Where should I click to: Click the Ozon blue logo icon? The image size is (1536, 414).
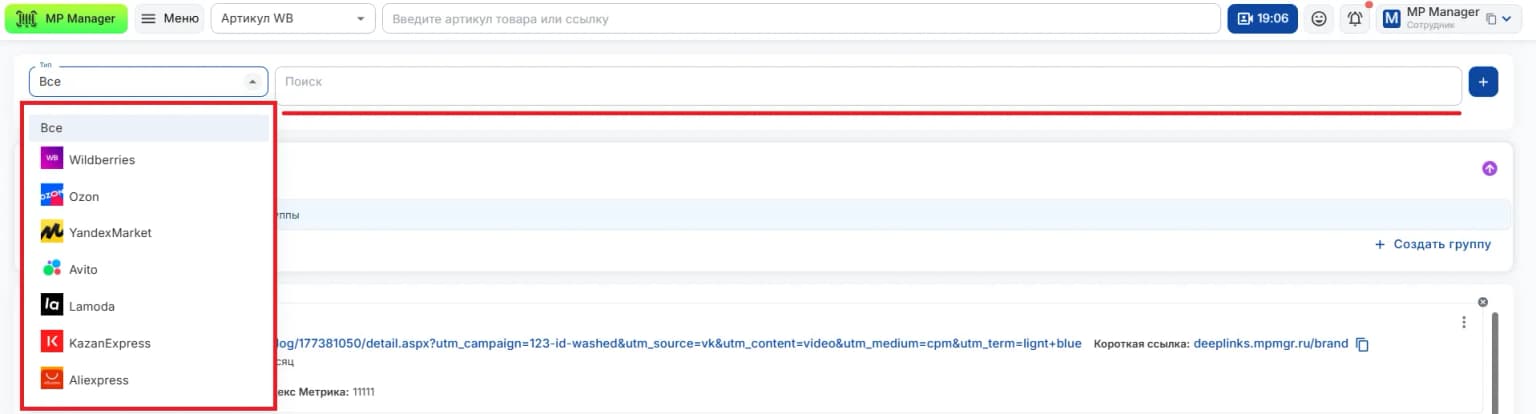pyautogui.click(x=52, y=196)
